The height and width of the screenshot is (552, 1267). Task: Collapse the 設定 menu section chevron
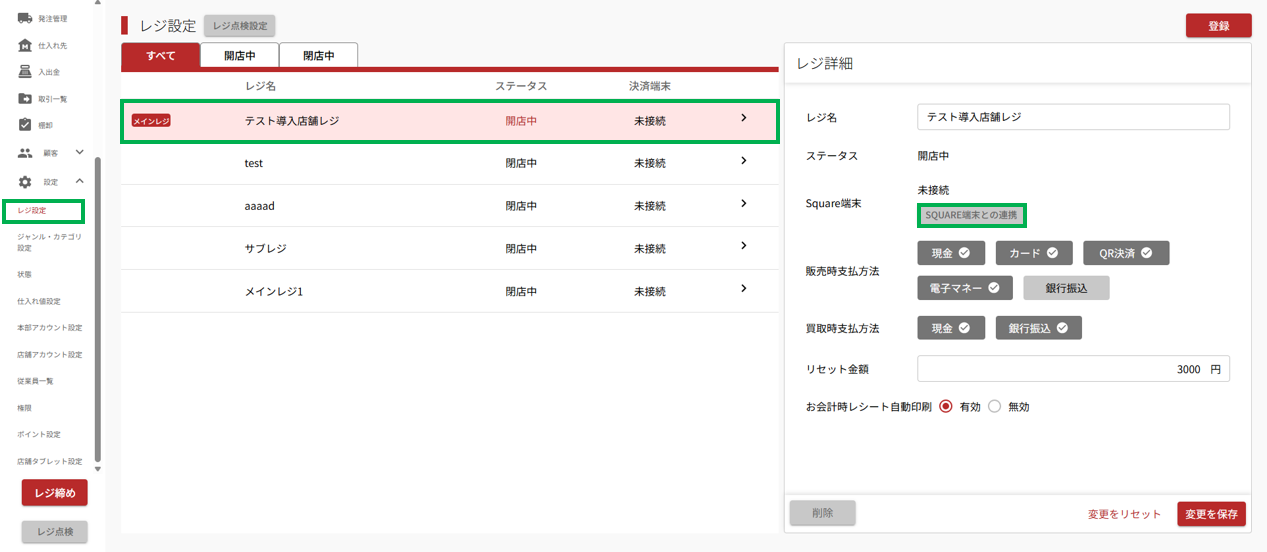(80, 181)
